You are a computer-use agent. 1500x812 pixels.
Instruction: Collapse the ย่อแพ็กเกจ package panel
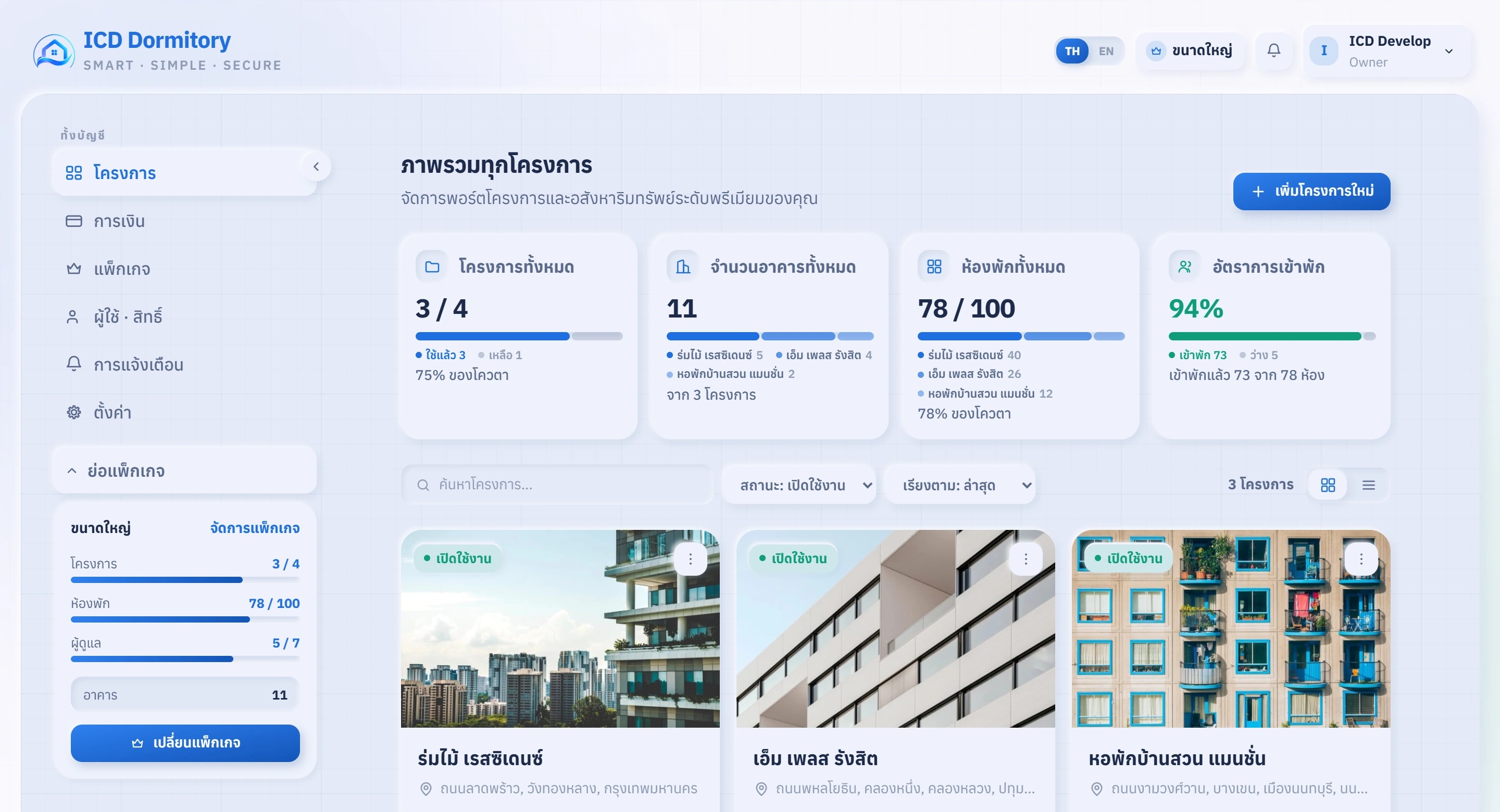tap(184, 471)
